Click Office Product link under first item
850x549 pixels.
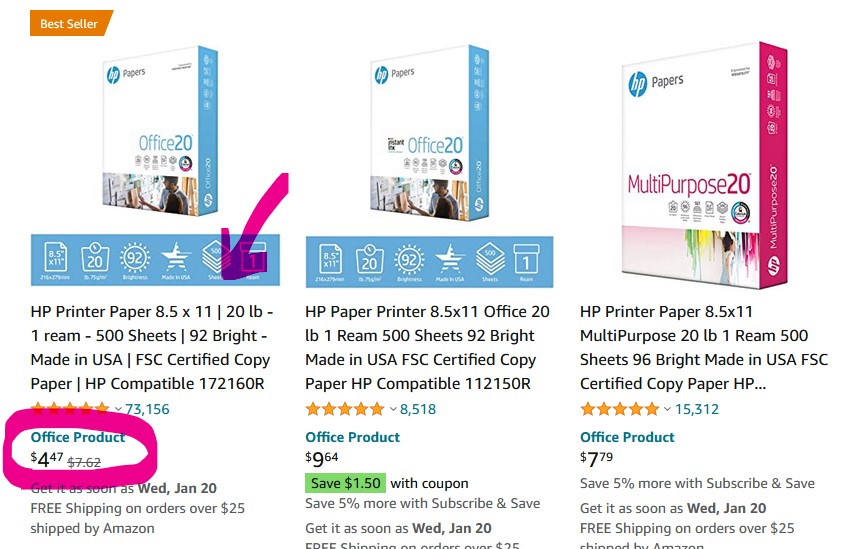[78, 437]
